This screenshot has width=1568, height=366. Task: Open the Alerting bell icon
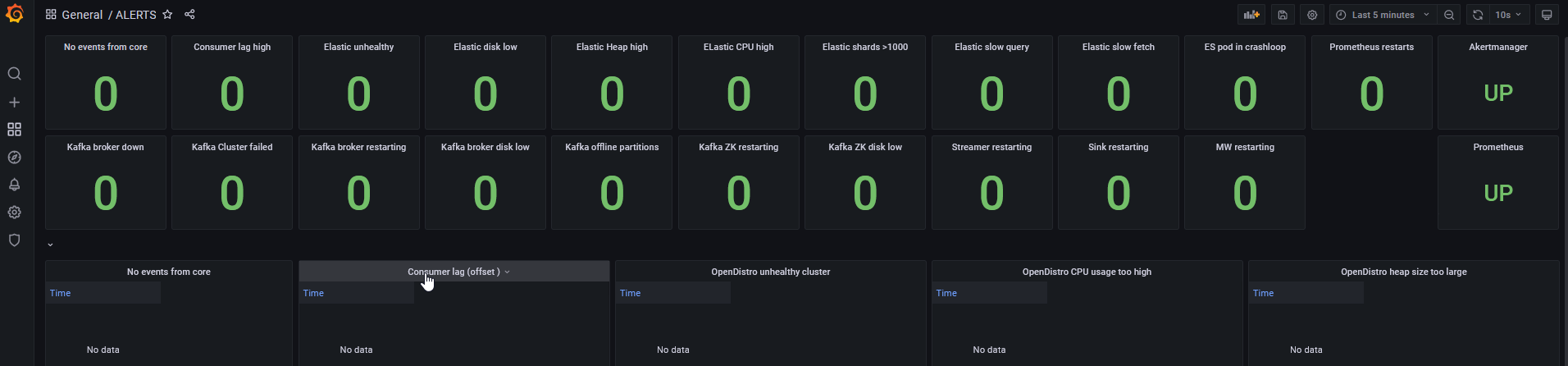coord(14,185)
